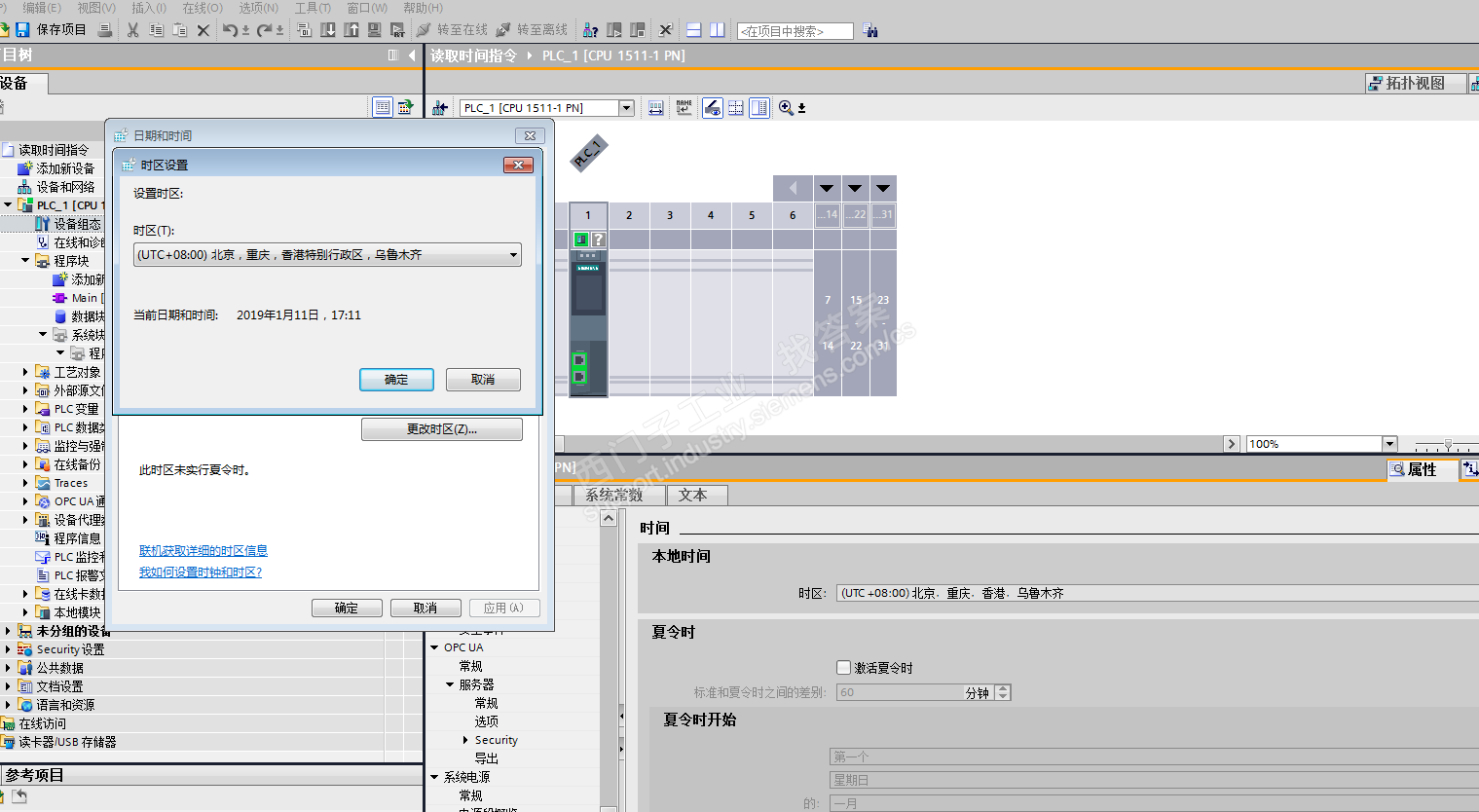Click the Download to device icon

coord(328,30)
